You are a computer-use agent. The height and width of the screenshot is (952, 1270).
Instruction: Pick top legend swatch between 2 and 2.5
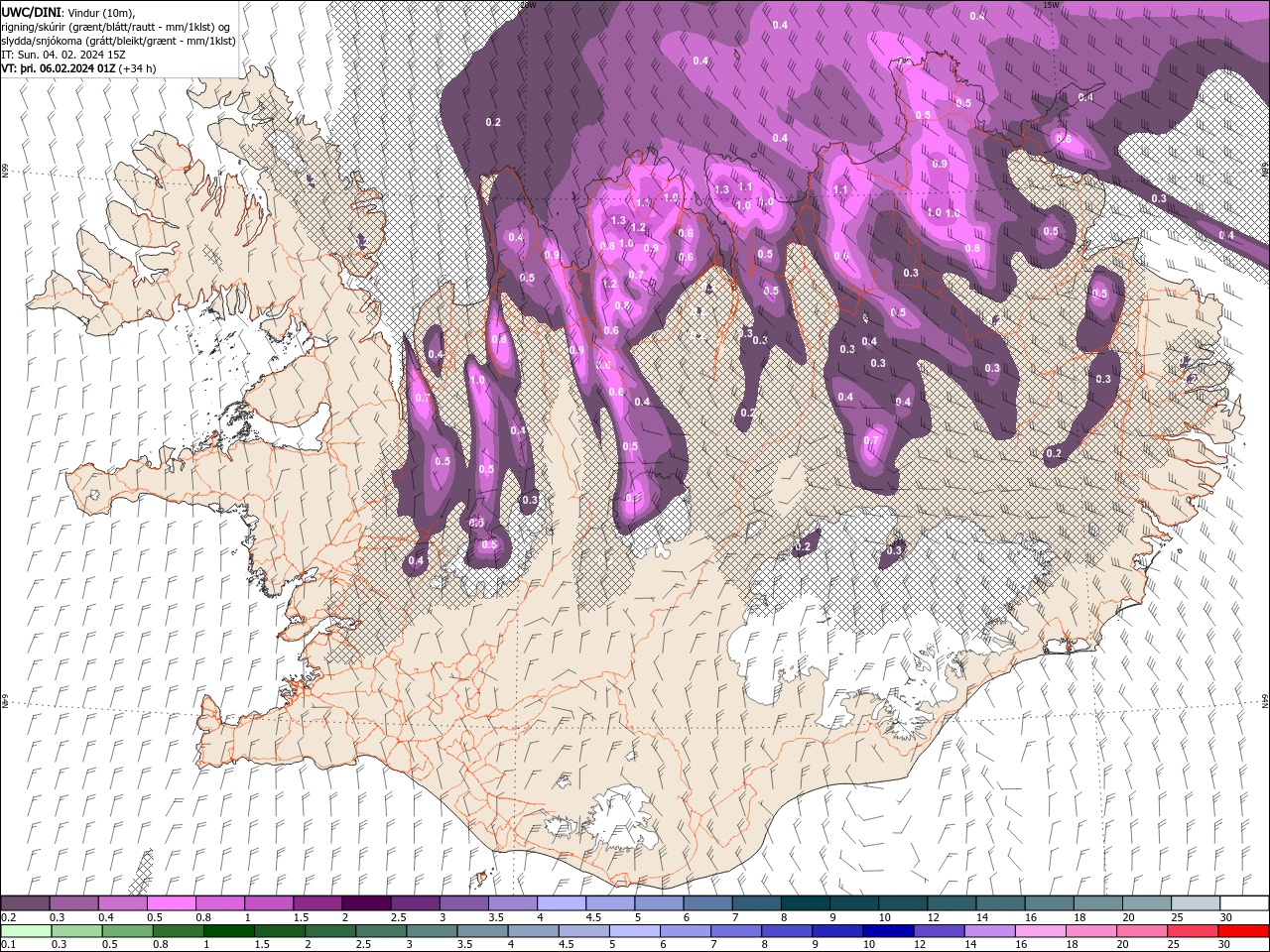365,903
